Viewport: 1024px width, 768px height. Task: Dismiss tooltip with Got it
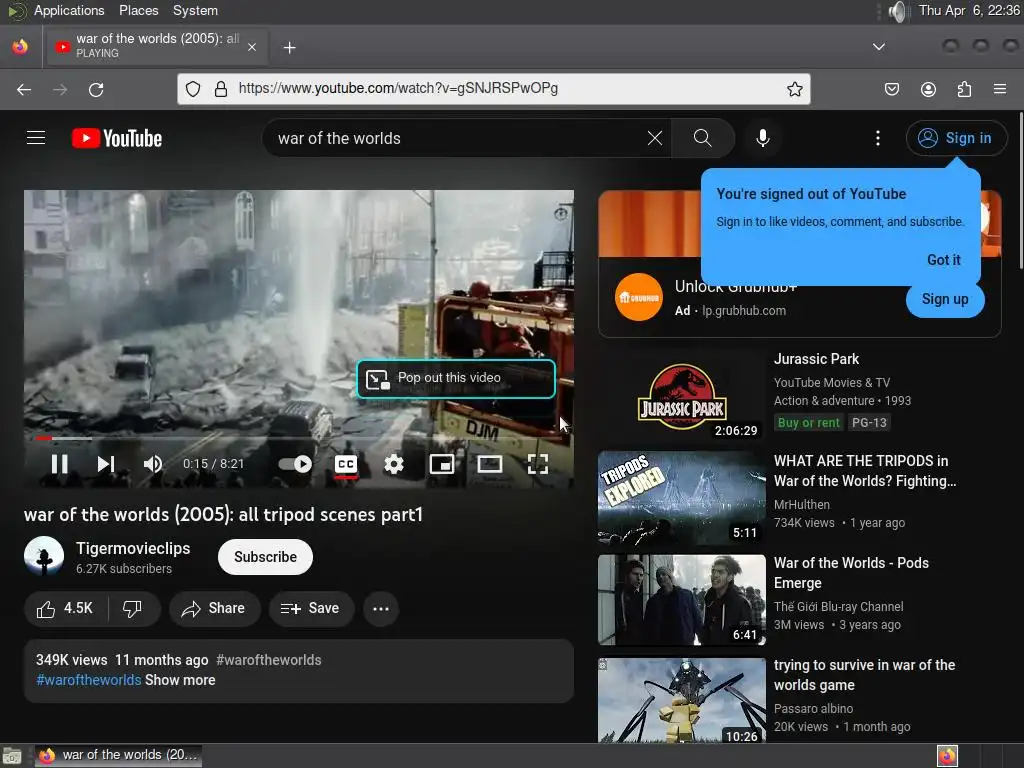(x=944, y=260)
